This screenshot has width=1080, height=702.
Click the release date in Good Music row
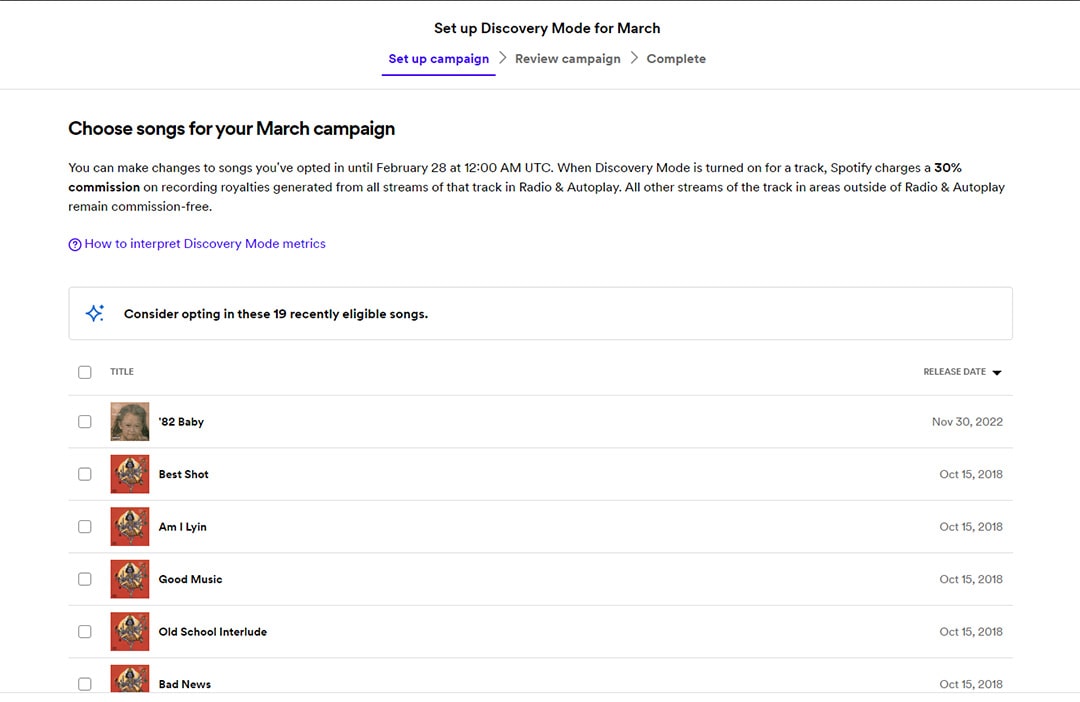click(970, 579)
